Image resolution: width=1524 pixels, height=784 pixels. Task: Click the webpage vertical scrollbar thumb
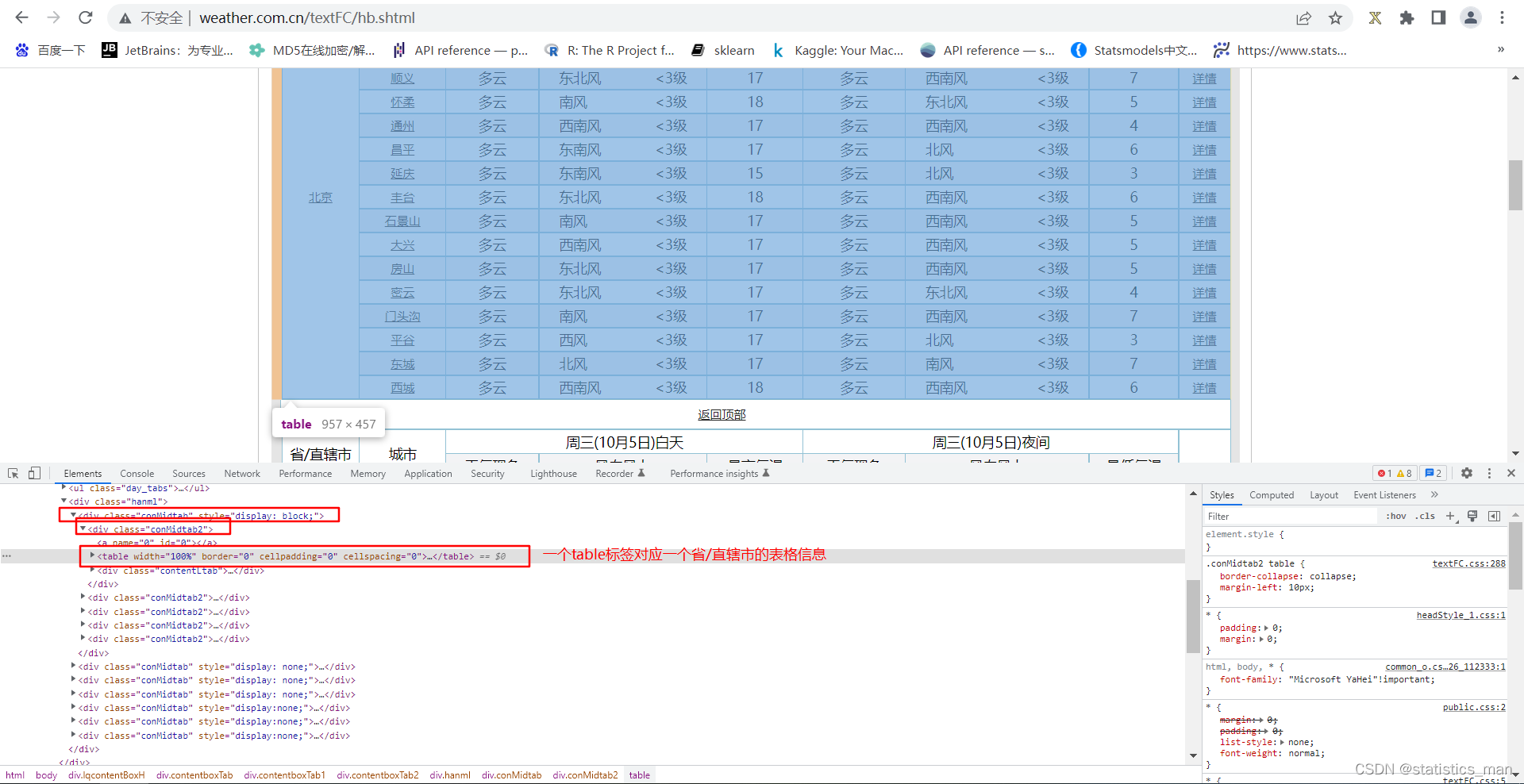coord(1515,185)
